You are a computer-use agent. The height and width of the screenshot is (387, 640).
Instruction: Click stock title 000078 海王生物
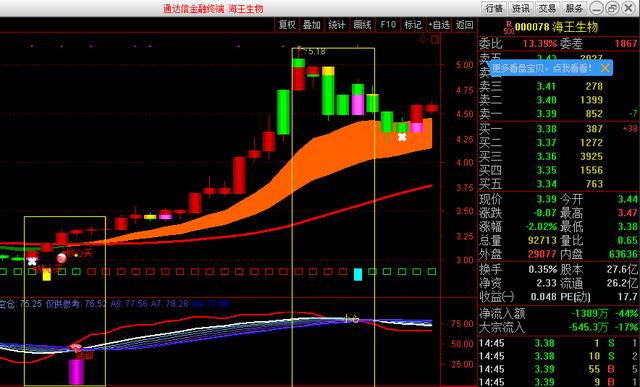click(x=556, y=27)
